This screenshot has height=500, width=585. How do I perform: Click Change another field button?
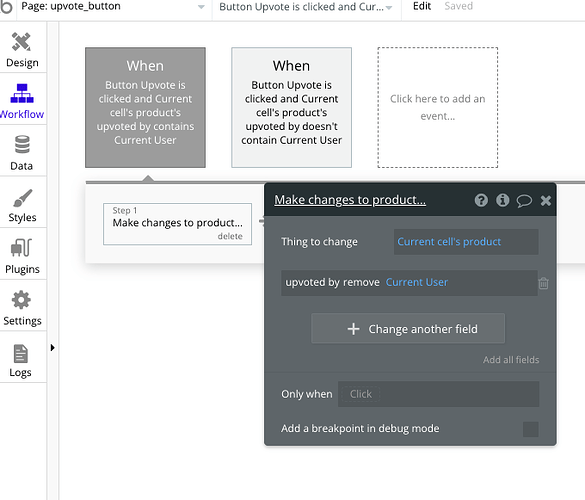click(x=408, y=328)
